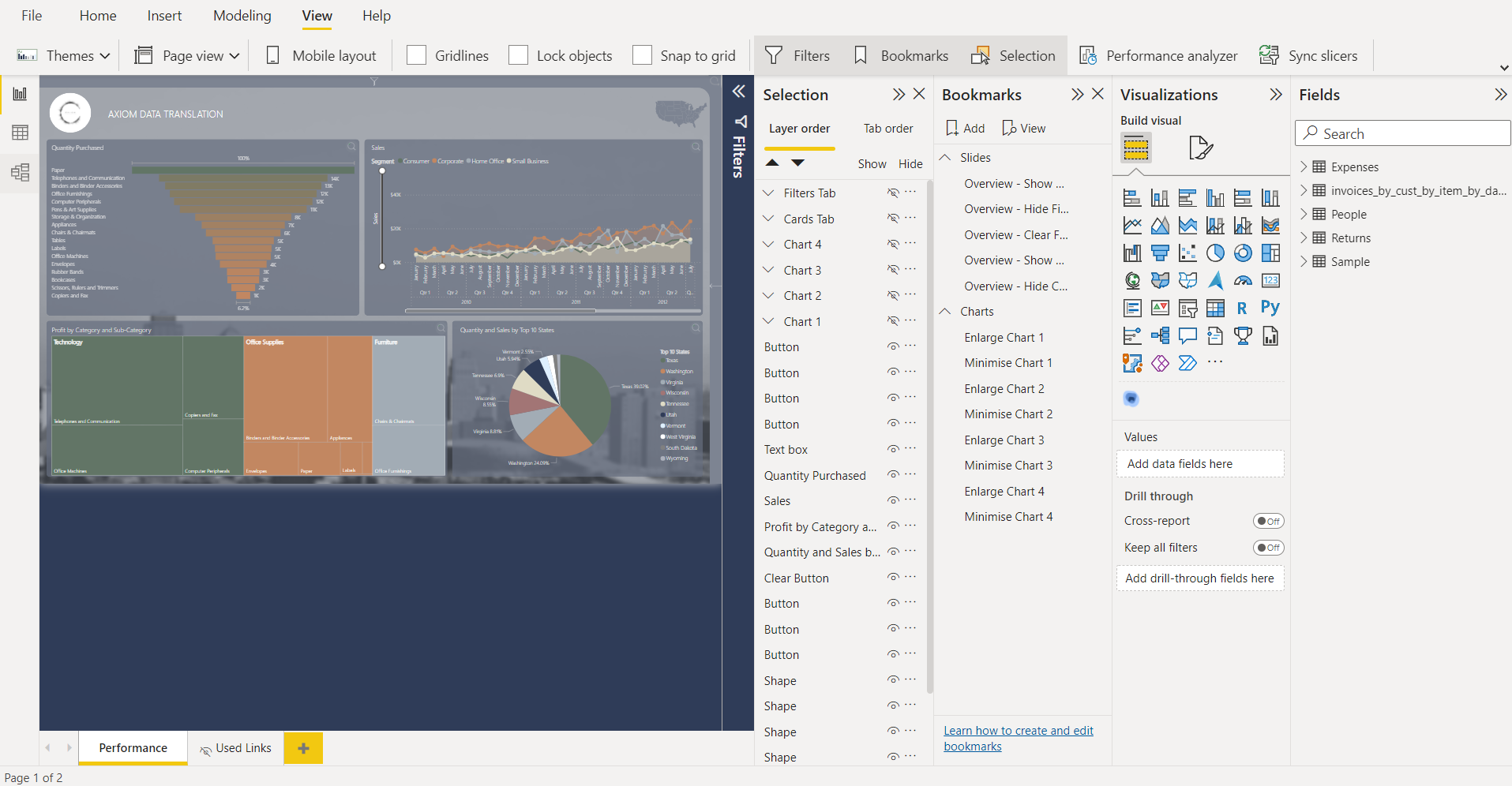1512x786 pixels.
Task: Choose the pie chart visual
Action: [1215, 253]
